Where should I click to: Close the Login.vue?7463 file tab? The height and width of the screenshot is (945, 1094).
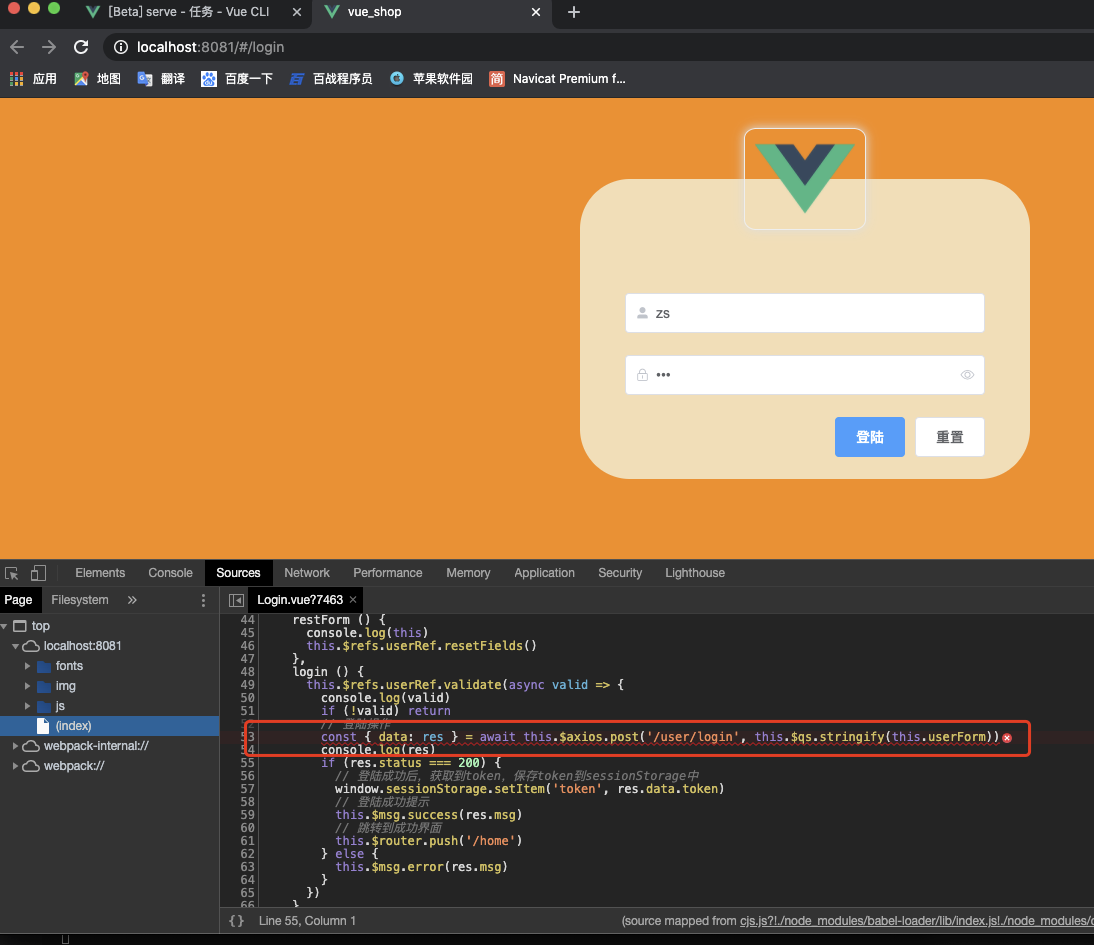[x=353, y=600]
